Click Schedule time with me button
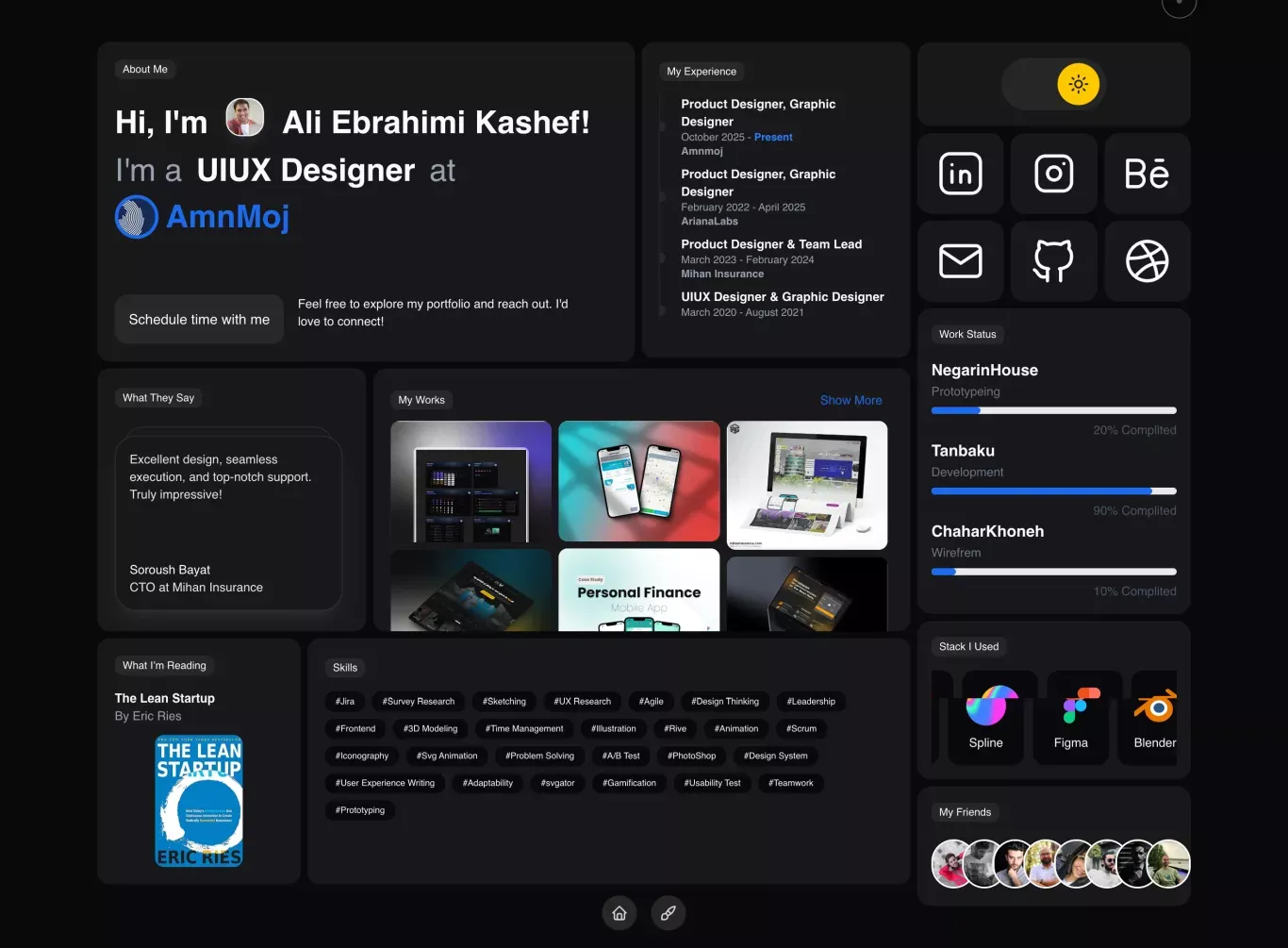Image resolution: width=1288 pixels, height=948 pixels. [x=199, y=320]
